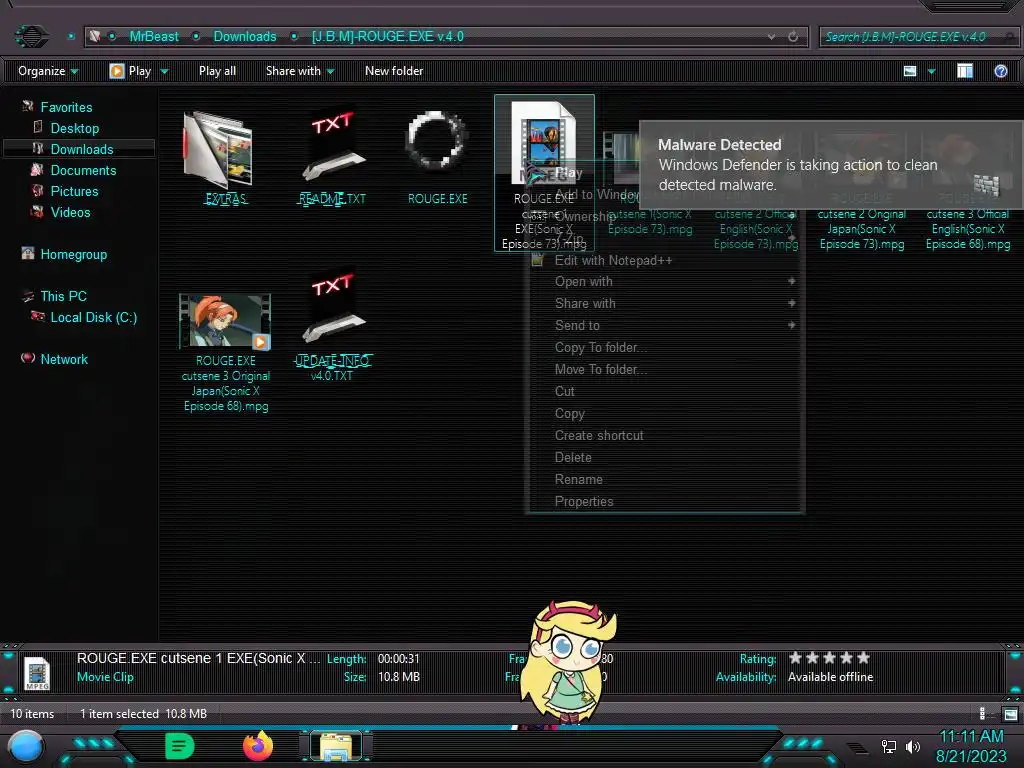Open the address bar history dropdown

point(771,37)
